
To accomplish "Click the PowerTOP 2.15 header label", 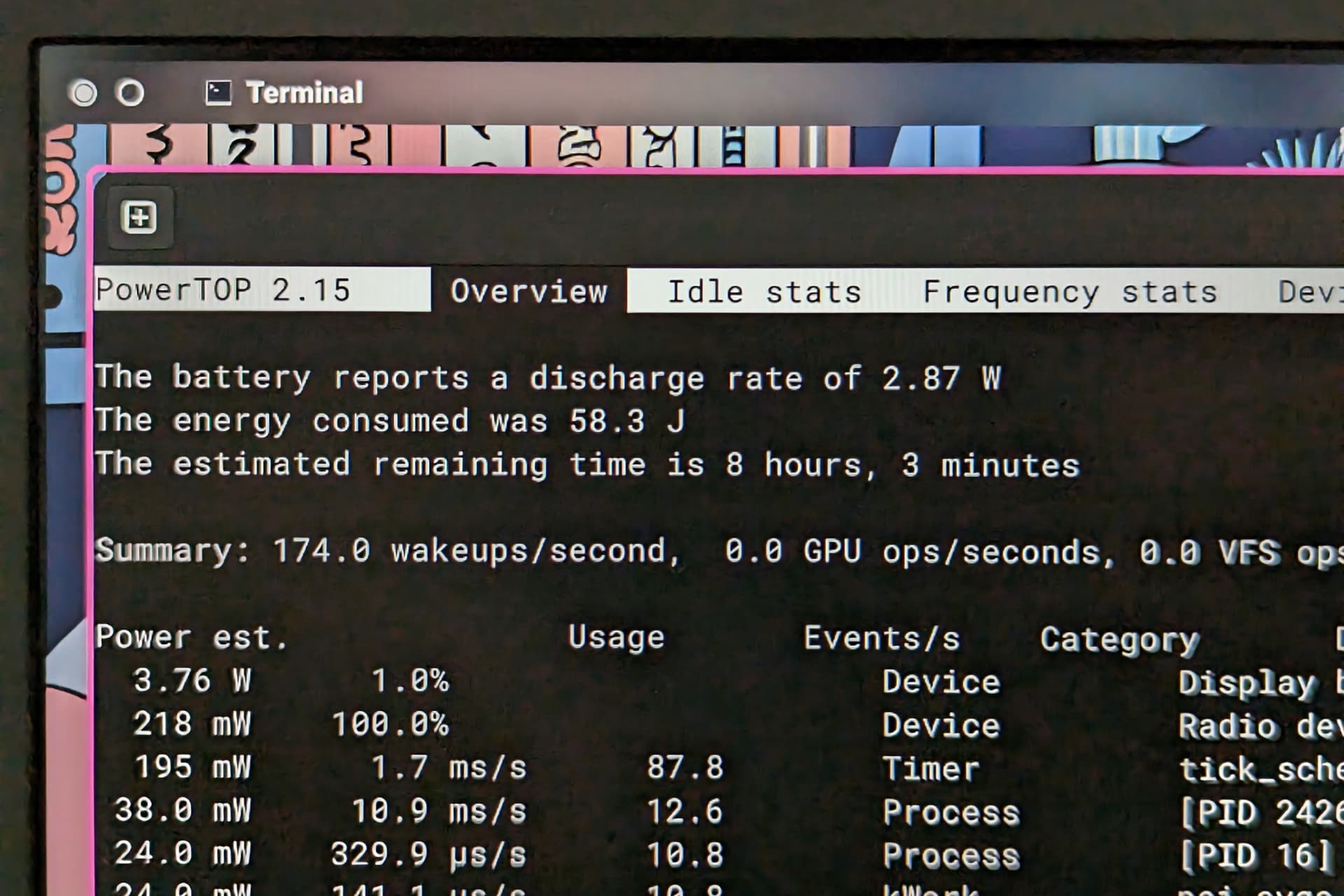I will click(223, 290).
